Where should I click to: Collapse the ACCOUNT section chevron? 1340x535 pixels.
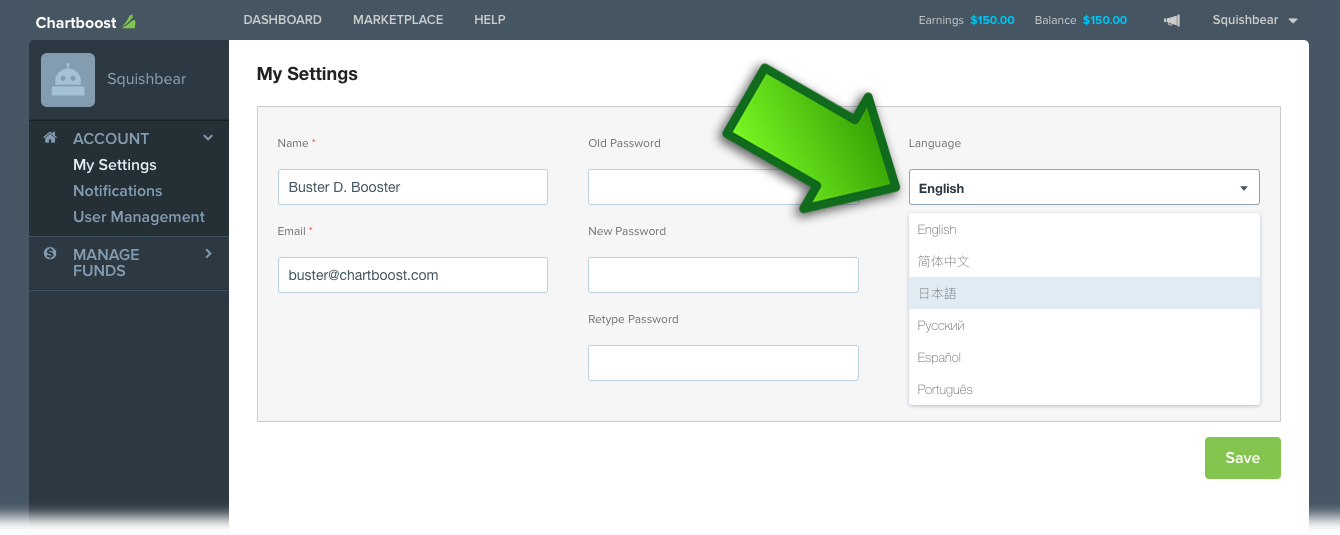208,138
